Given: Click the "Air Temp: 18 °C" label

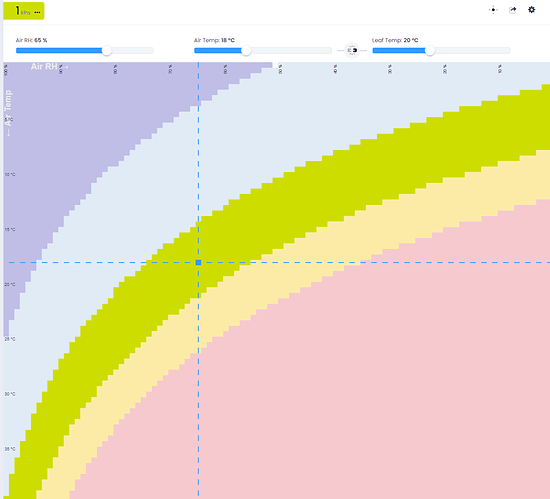Looking at the screenshot, I should (214, 40).
